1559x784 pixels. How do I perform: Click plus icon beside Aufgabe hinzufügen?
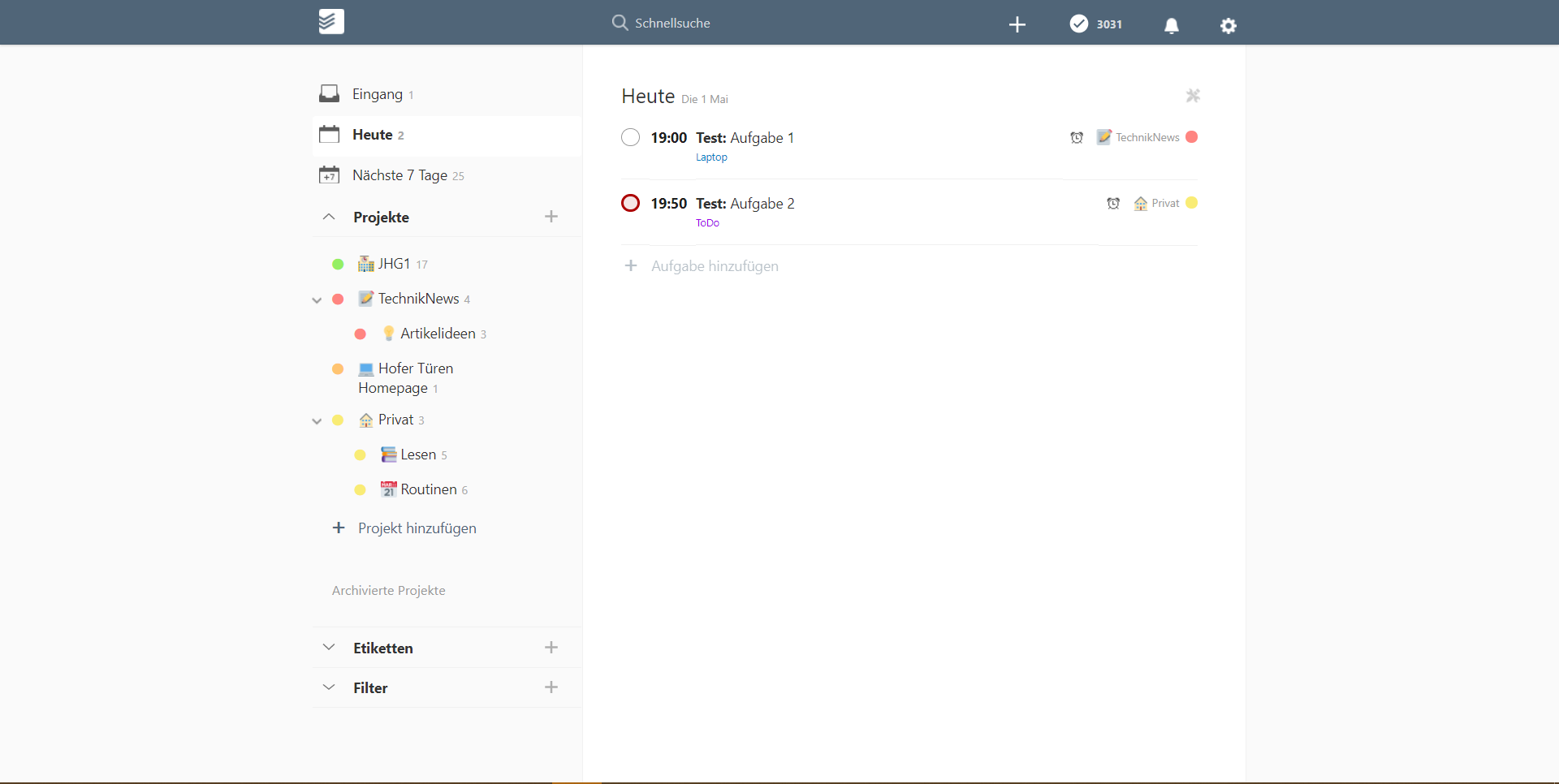pos(631,266)
